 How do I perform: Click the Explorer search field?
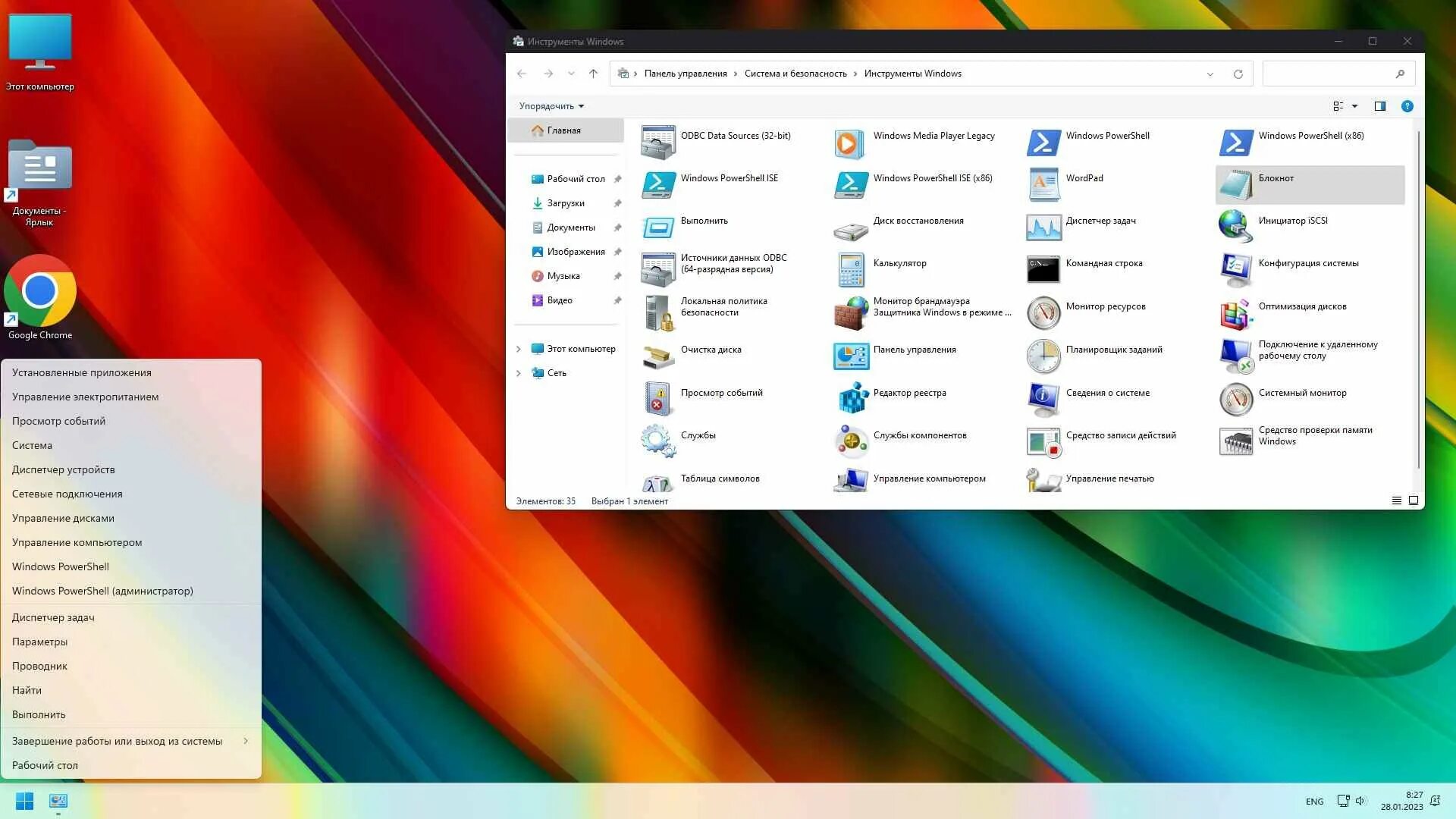pyautogui.click(x=1338, y=74)
